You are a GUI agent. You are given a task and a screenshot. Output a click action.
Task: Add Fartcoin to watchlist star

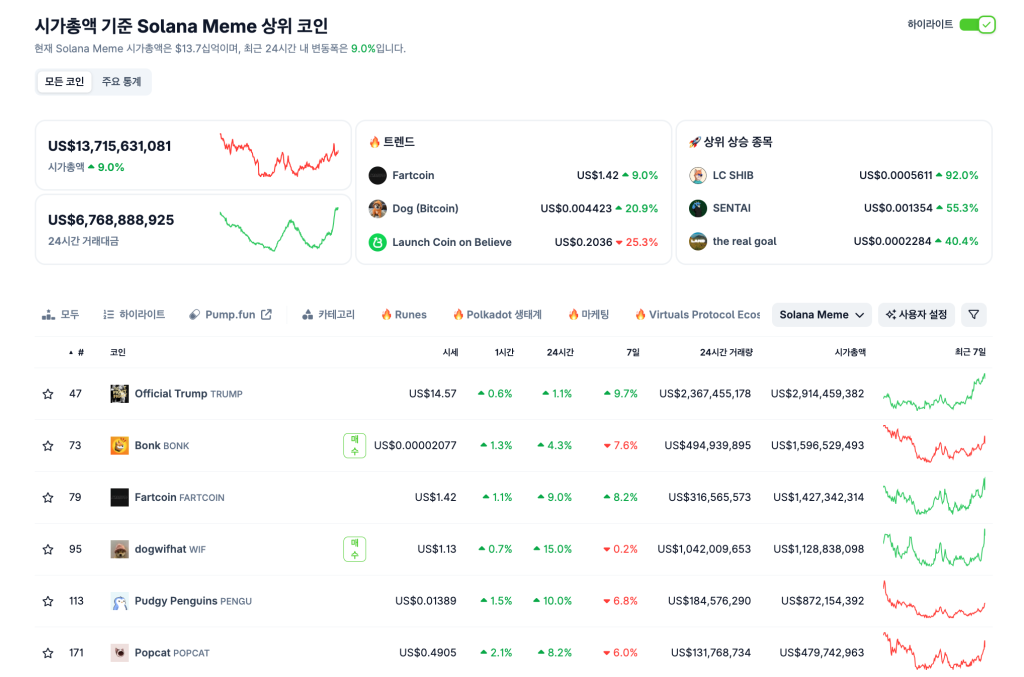click(x=48, y=498)
